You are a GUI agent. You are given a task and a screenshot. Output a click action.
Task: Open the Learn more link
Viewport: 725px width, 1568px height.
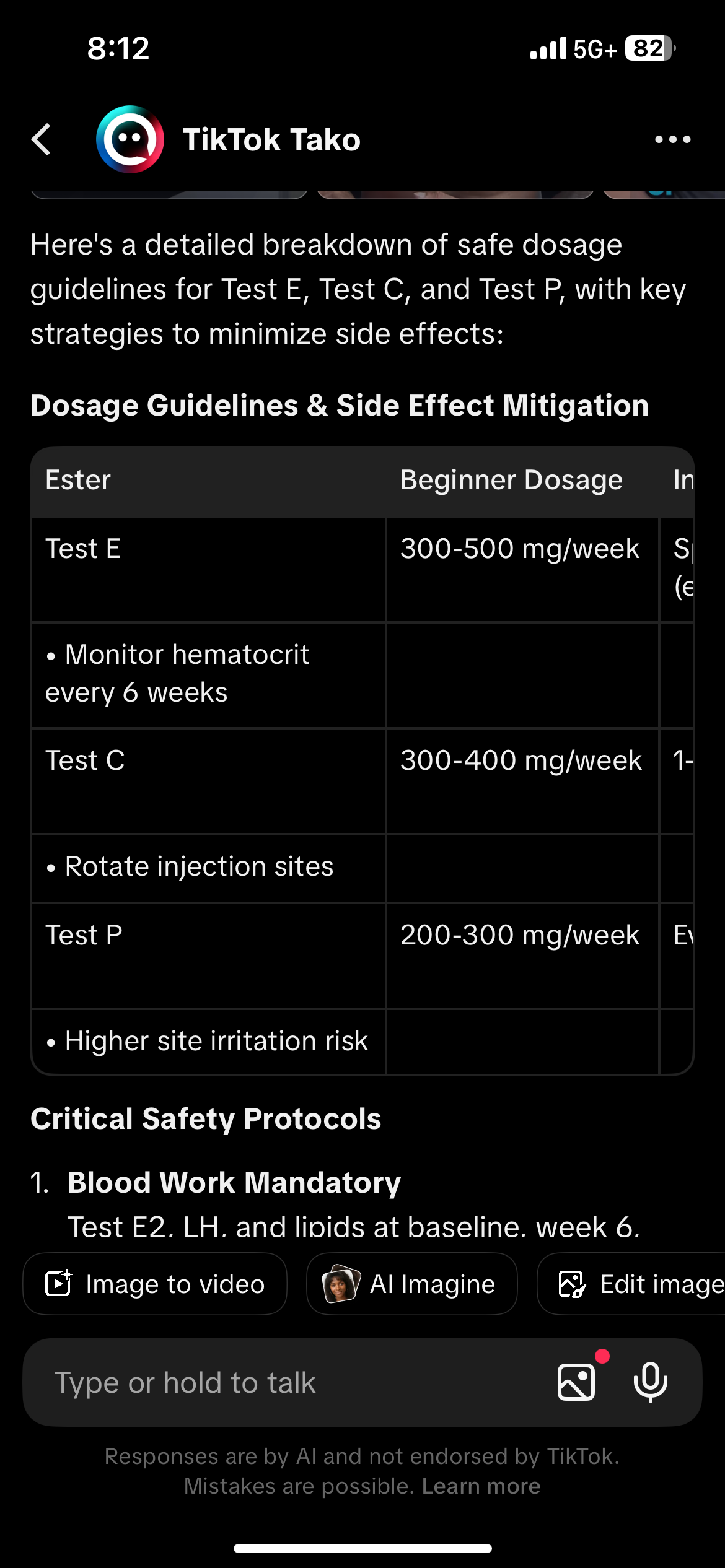(481, 1486)
